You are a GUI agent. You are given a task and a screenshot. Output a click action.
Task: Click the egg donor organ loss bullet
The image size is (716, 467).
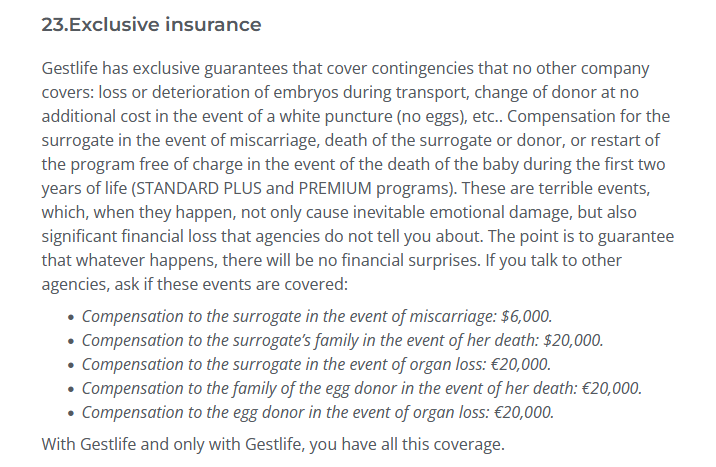tap(317, 411)
